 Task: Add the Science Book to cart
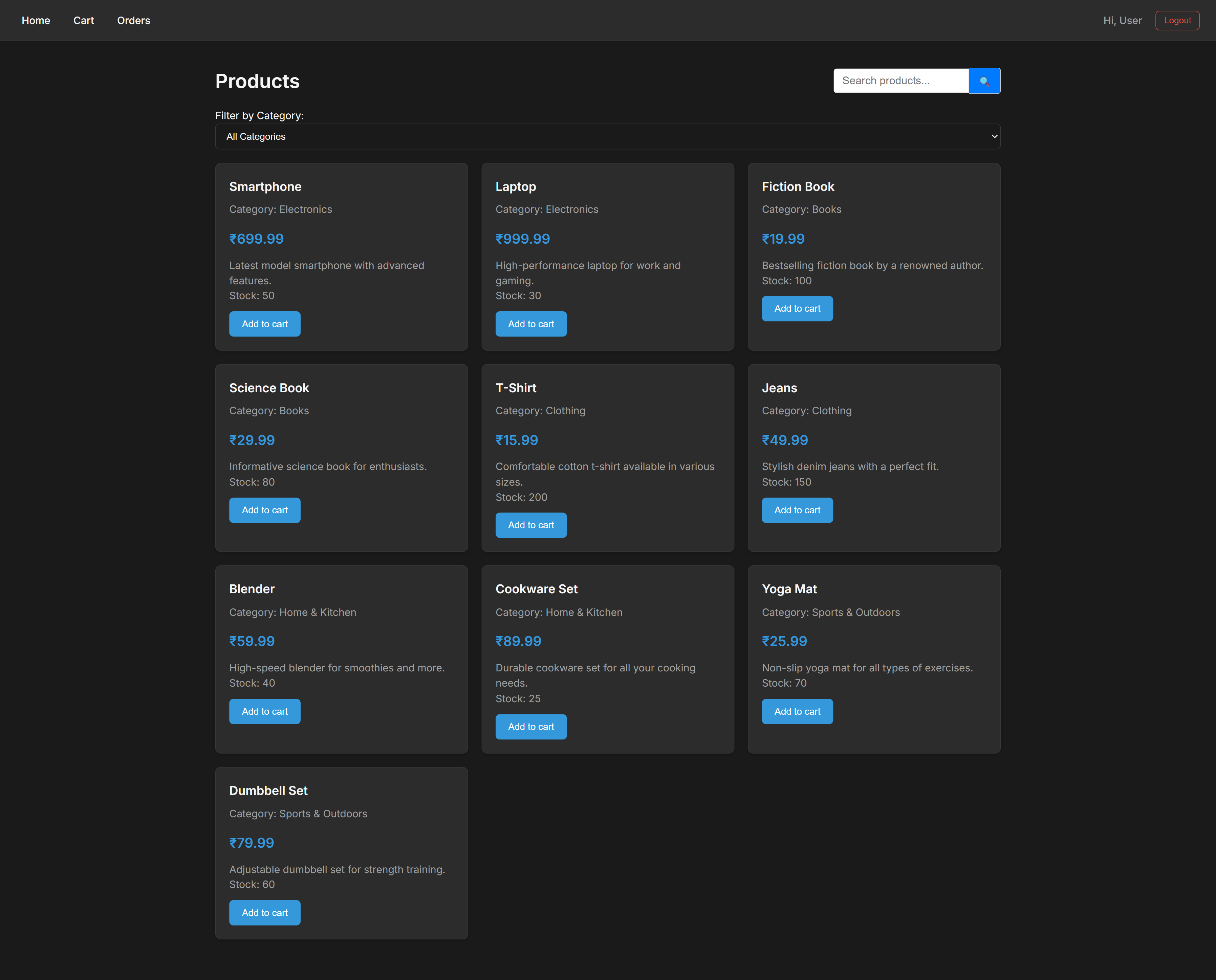pos(264,510)
